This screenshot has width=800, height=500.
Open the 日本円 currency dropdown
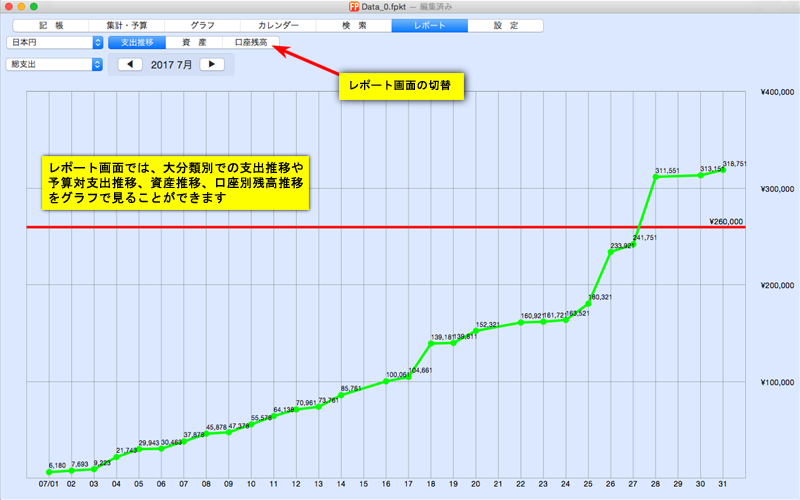pyautogui.click(x=54, y=43)
